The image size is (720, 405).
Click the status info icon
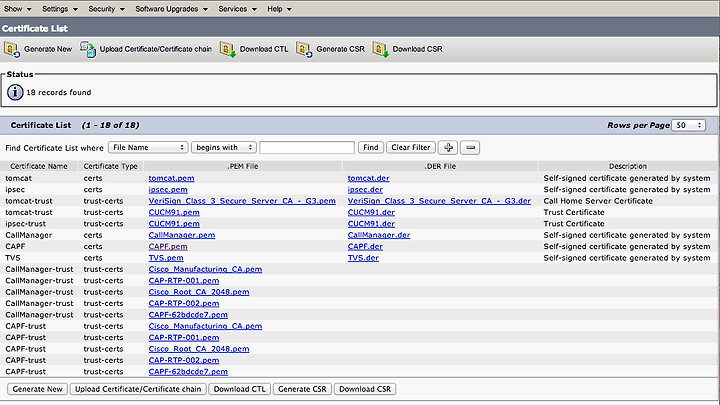click(15, 92)
